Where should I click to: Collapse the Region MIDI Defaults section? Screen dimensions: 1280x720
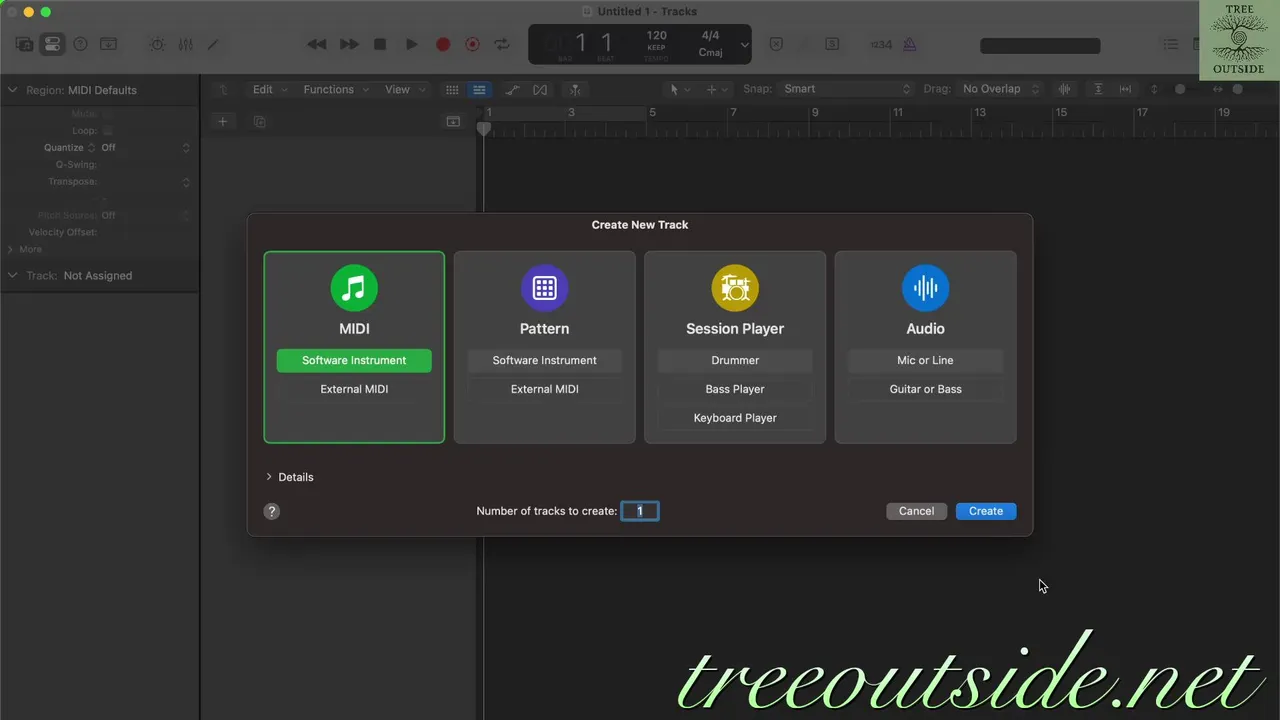click(13, 90)
